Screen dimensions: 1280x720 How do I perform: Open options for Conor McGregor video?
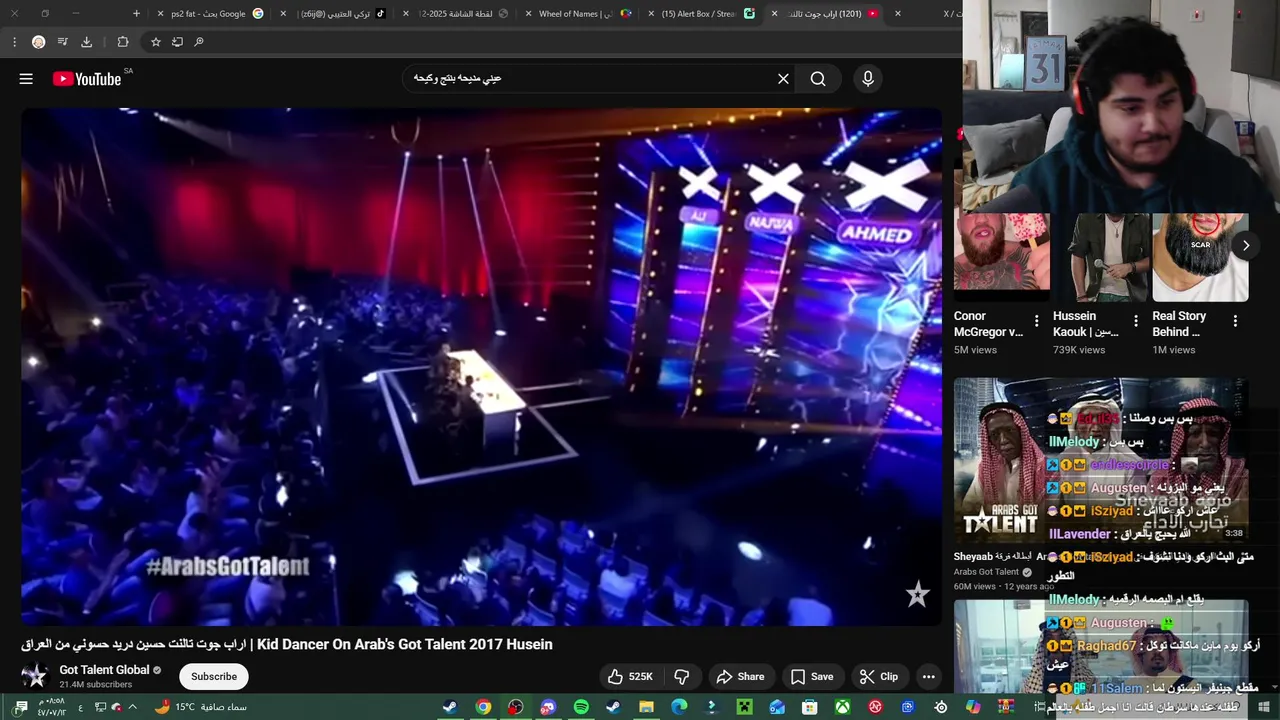[1036, 321]
